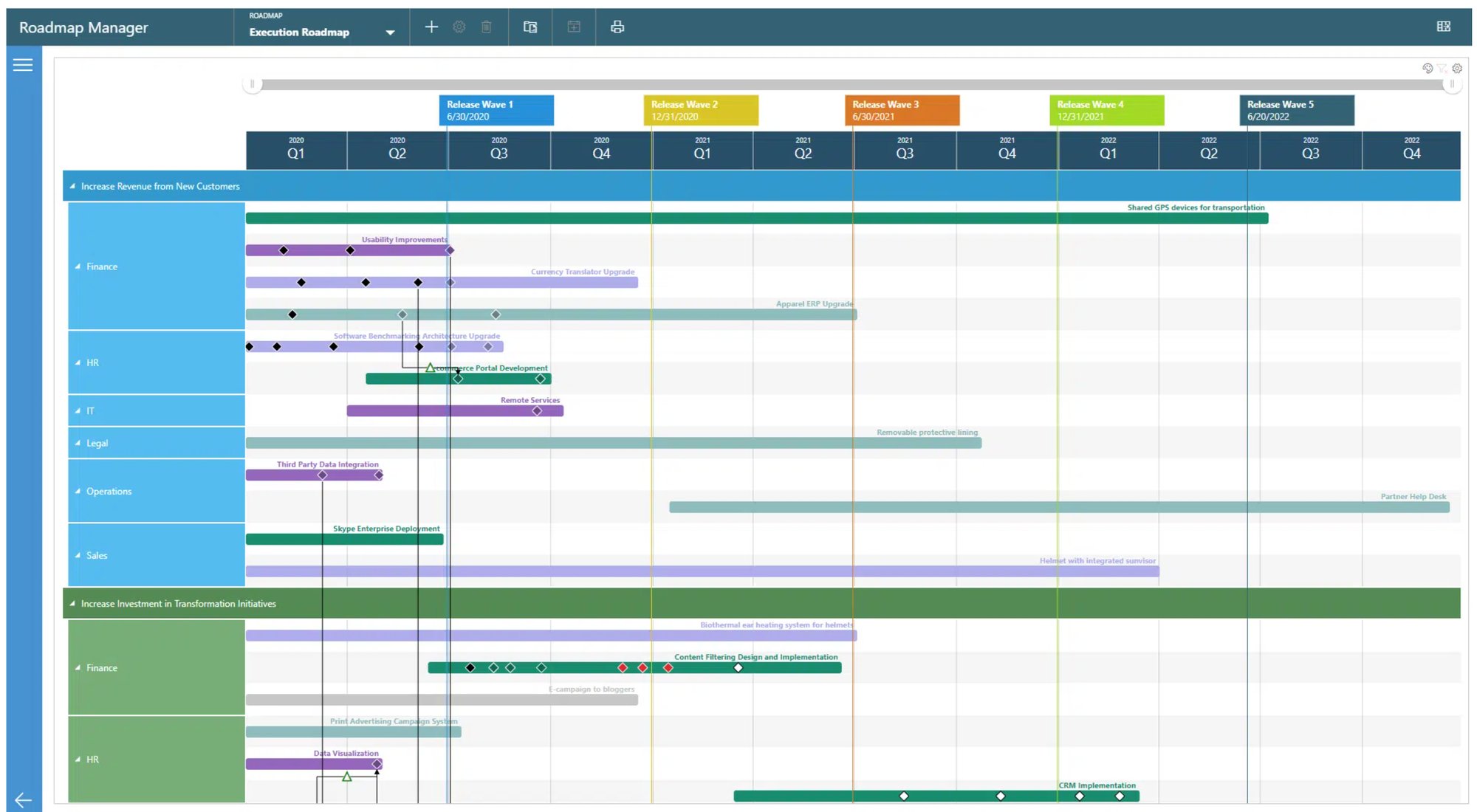Screen dimensions: 1477x812
Task: Click the 2020 Q1 column header
Action: (296, 151)
